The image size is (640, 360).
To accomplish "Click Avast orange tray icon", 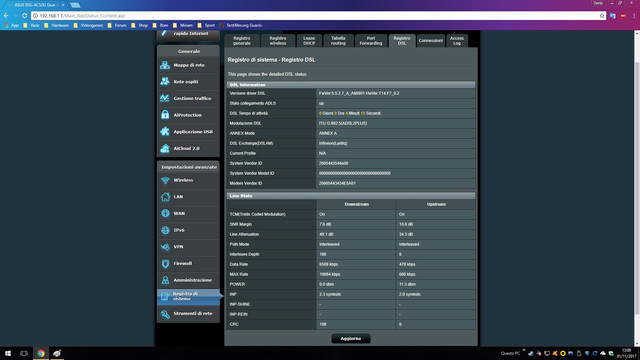I will coord(555,353).
